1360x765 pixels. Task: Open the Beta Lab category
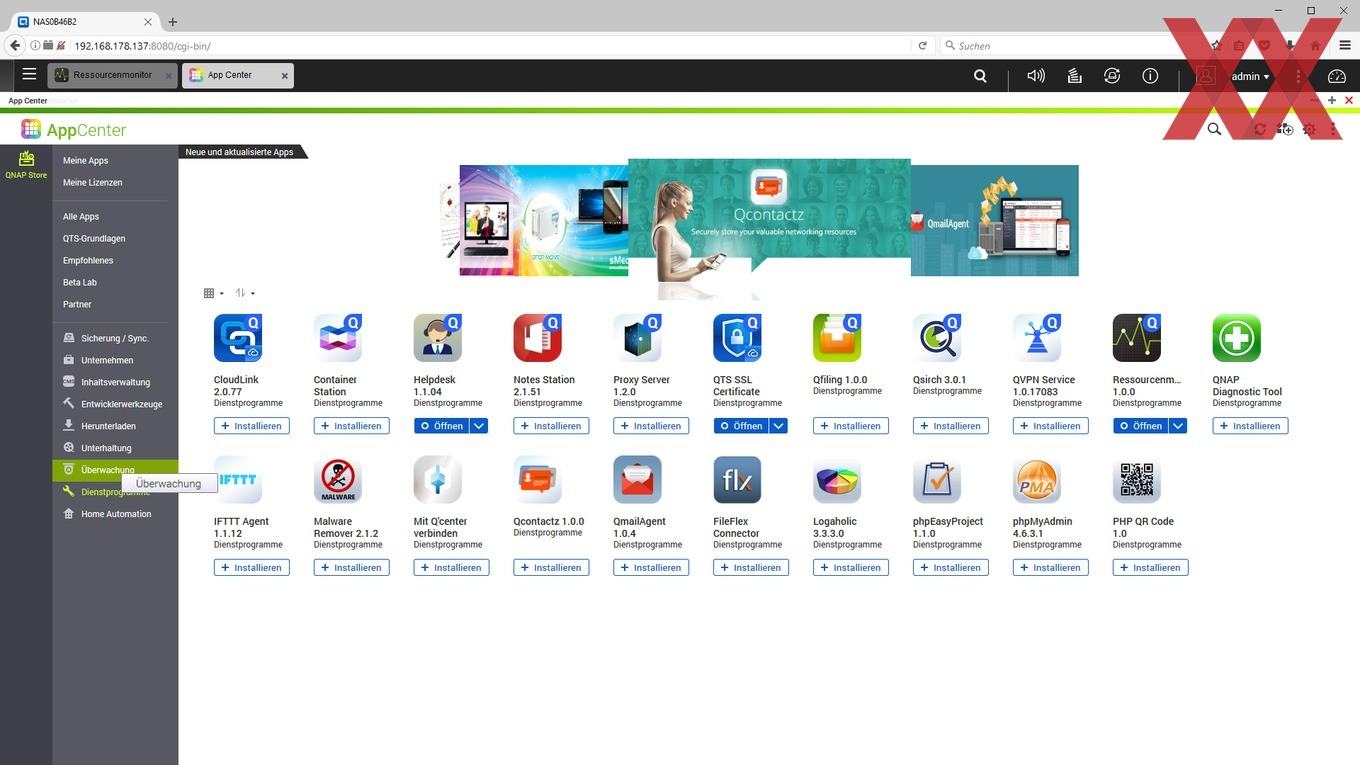point(80,282)
